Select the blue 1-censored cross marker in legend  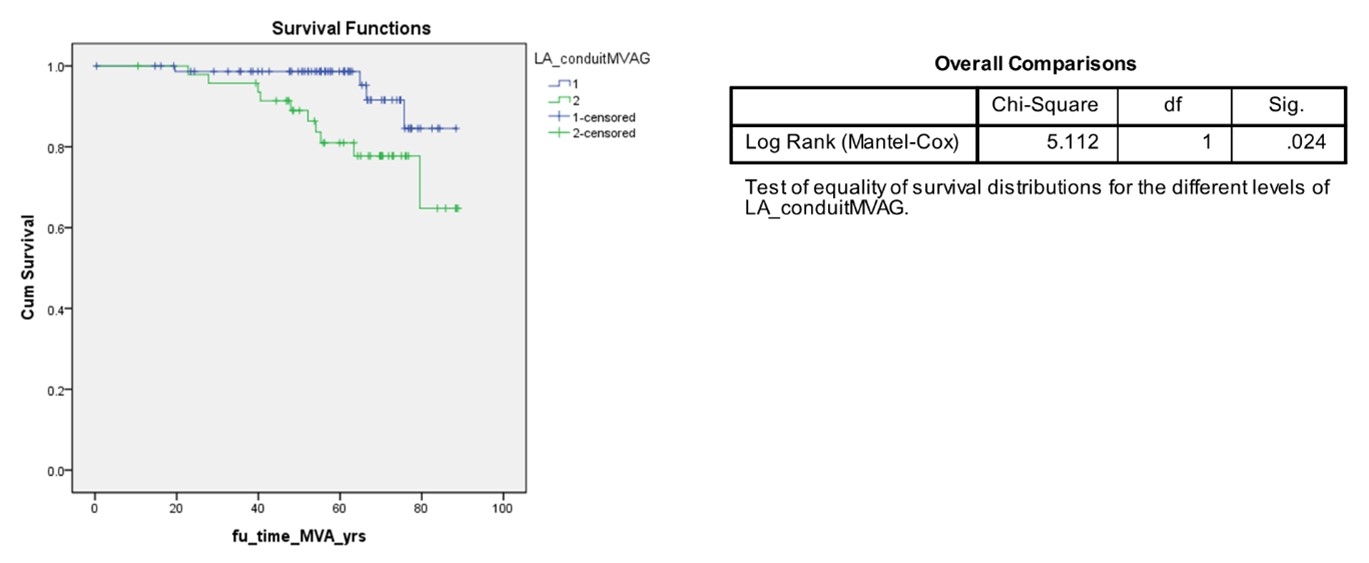[x=561, y=117]
